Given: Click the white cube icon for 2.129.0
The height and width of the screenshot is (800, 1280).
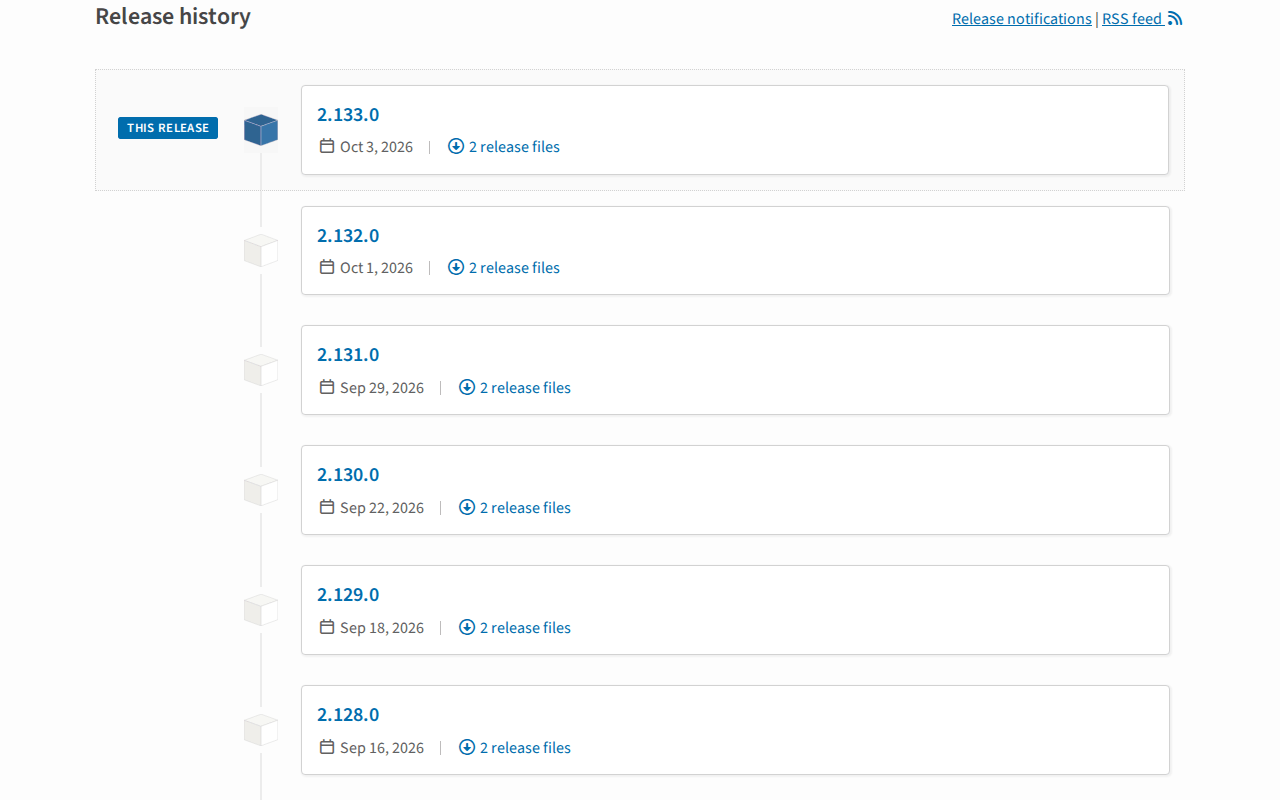Looking at the screenshot, I should coord(261,609).
